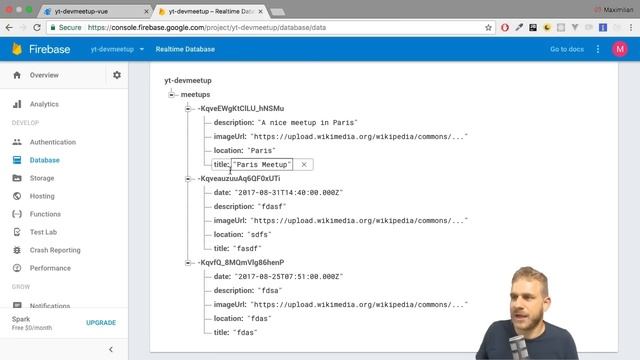Click the Secure padlock indicator
The image size is (640, 360).
point(65,28)
